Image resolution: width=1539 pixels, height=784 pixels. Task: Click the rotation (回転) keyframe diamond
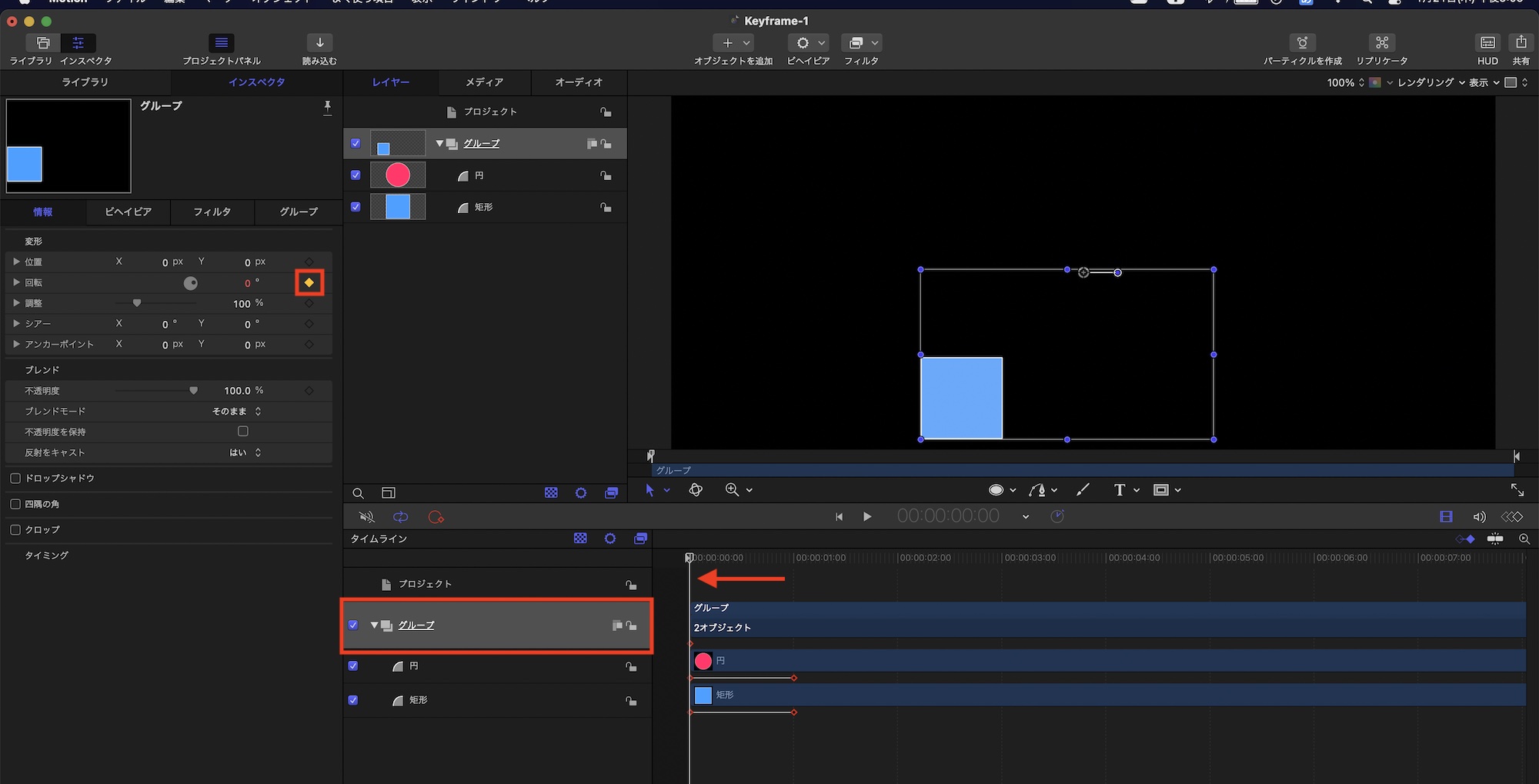click(309, 283)
